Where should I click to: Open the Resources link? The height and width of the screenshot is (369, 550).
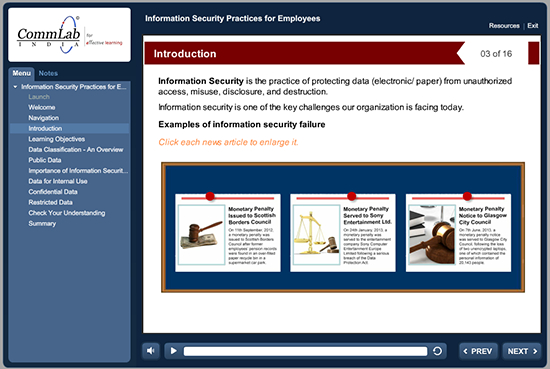[504, 26]
